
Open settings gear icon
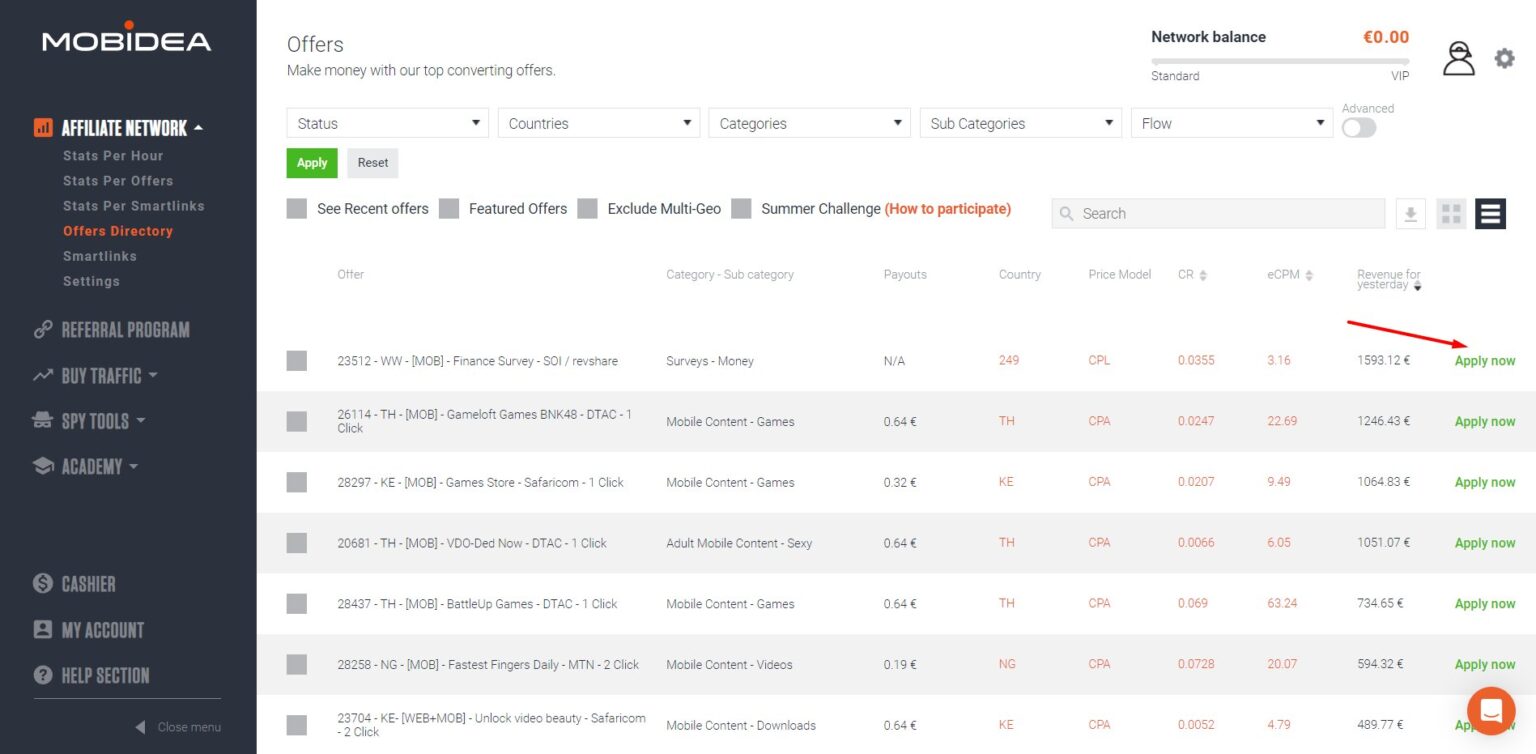1504,59
